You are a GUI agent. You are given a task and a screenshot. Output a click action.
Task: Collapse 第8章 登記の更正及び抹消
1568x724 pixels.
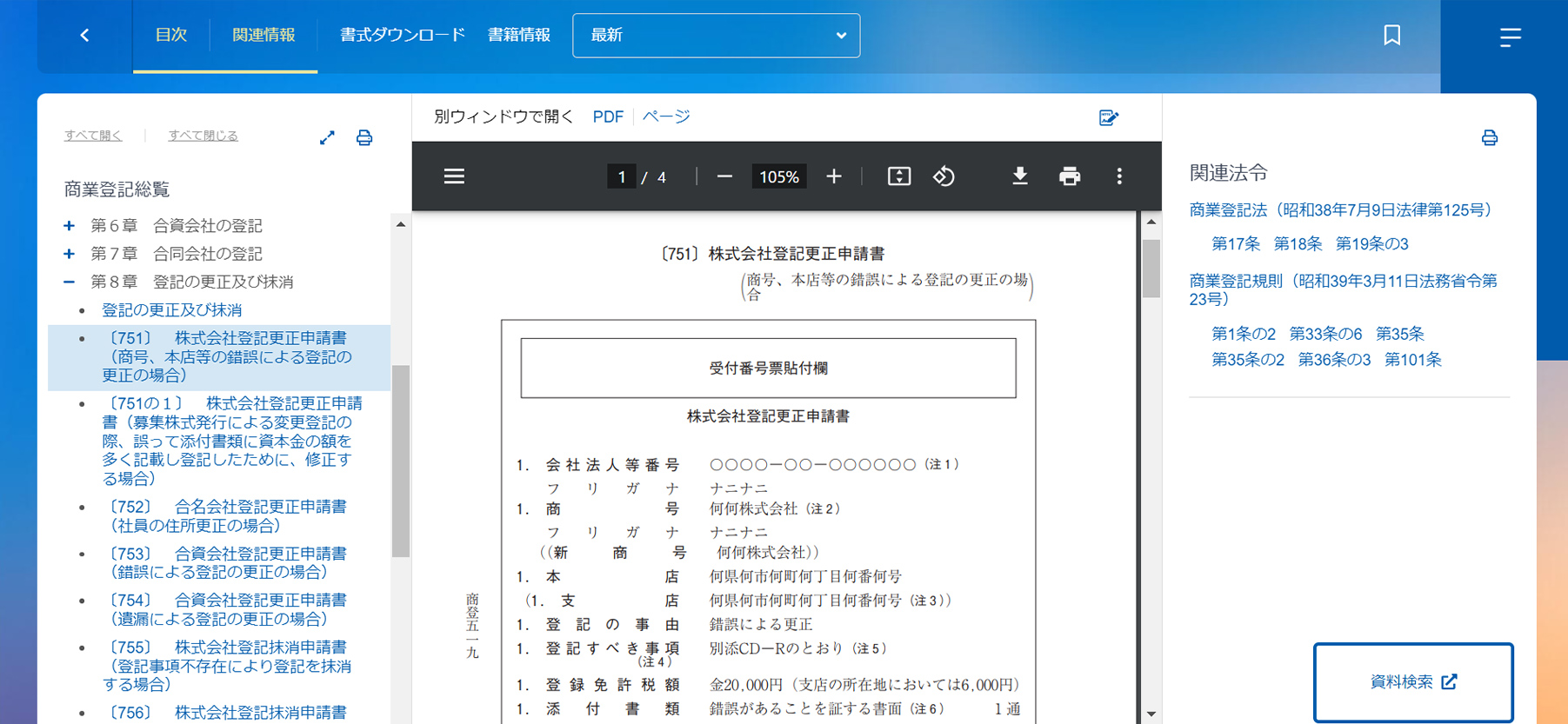pos(69,282)
